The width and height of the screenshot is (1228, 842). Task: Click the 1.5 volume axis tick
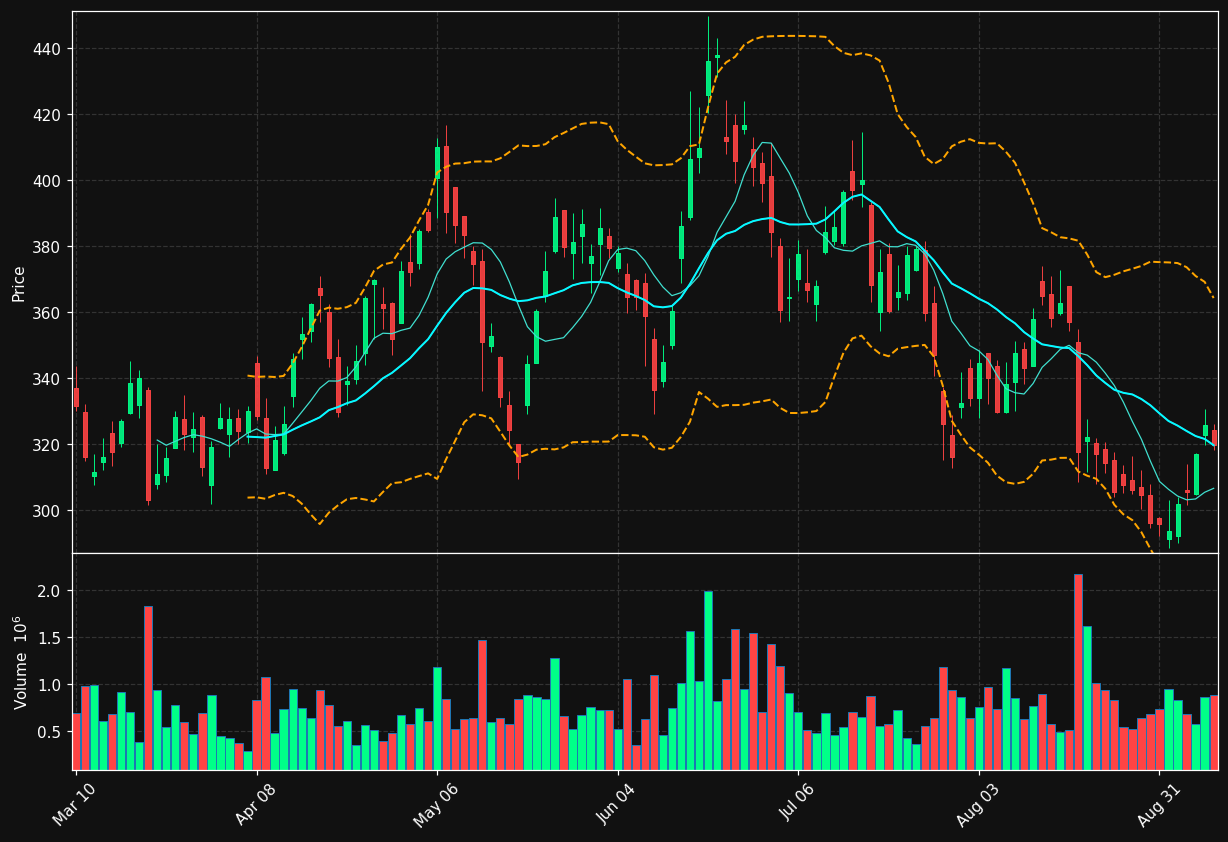coord(51,638)
